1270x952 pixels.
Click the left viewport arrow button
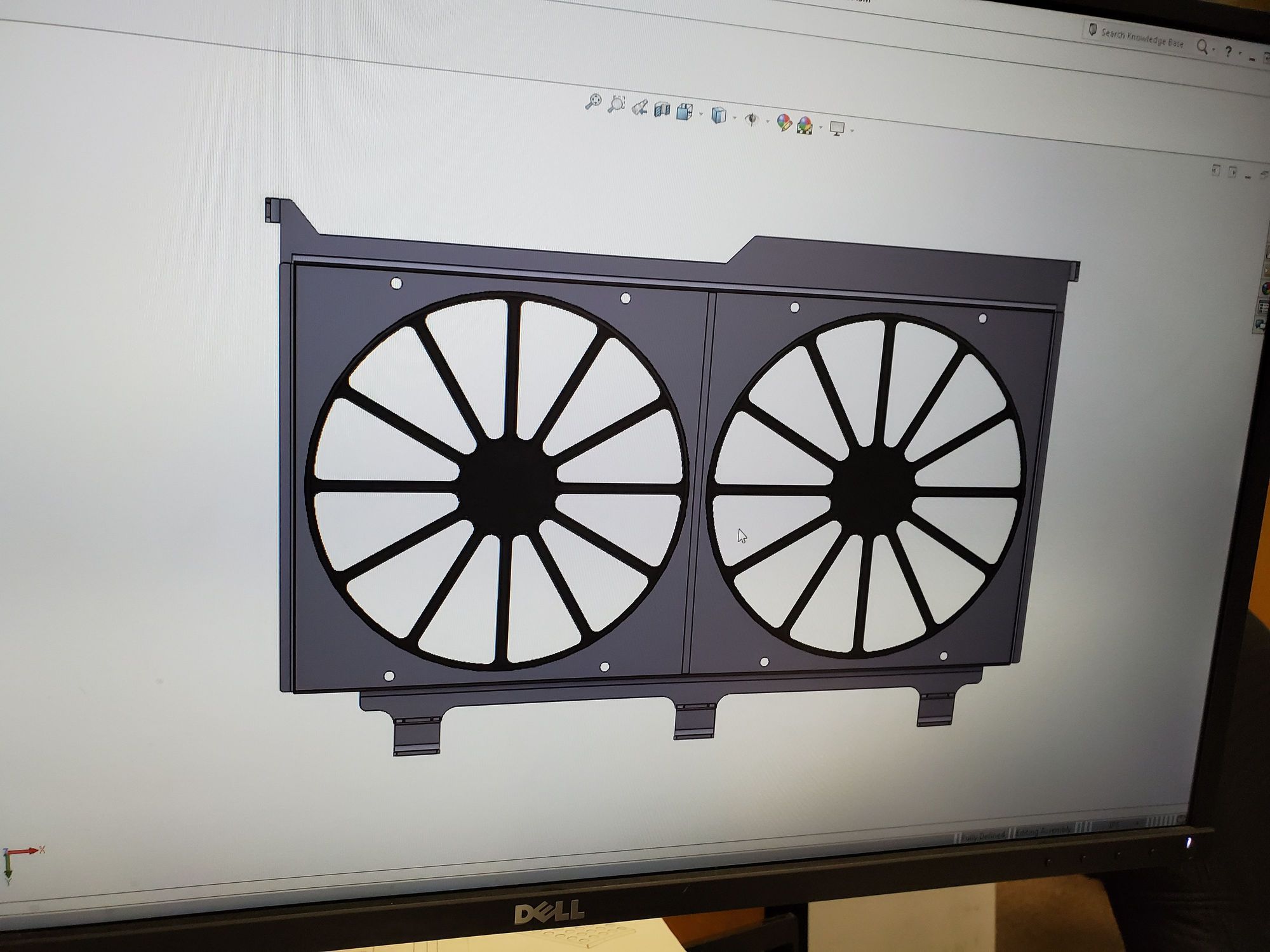coord(1215,169)
